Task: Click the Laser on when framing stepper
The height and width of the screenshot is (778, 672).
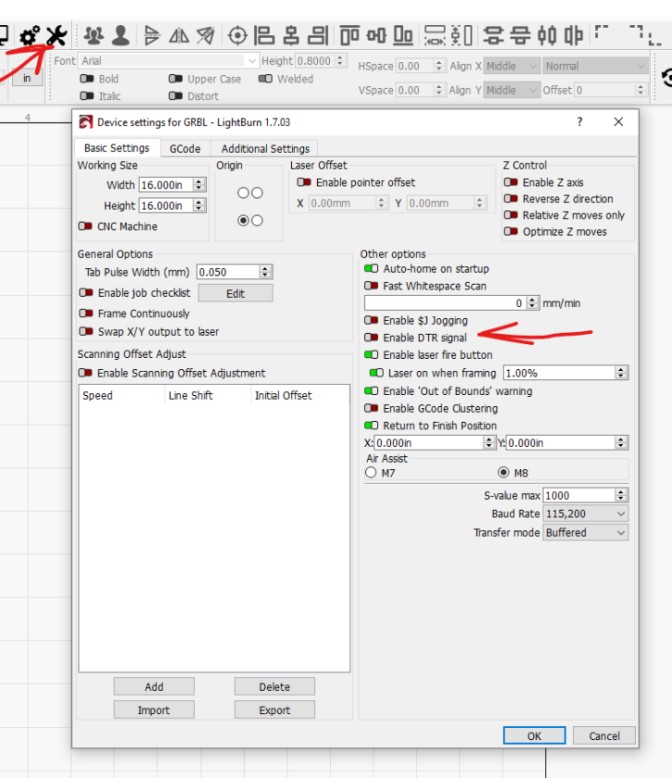Action: point(621,373)
